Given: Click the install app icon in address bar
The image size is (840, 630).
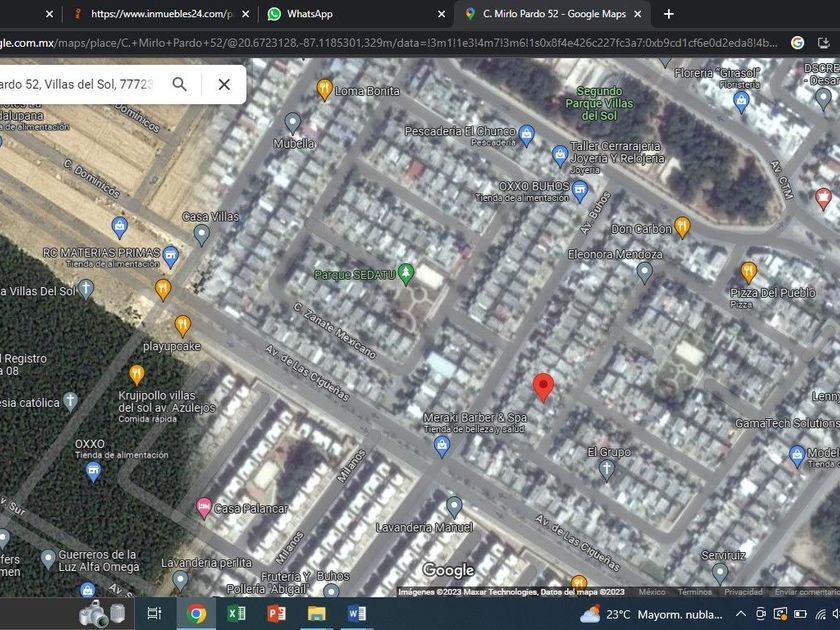Looking at the screenshot, I should [x=824, y=43].
